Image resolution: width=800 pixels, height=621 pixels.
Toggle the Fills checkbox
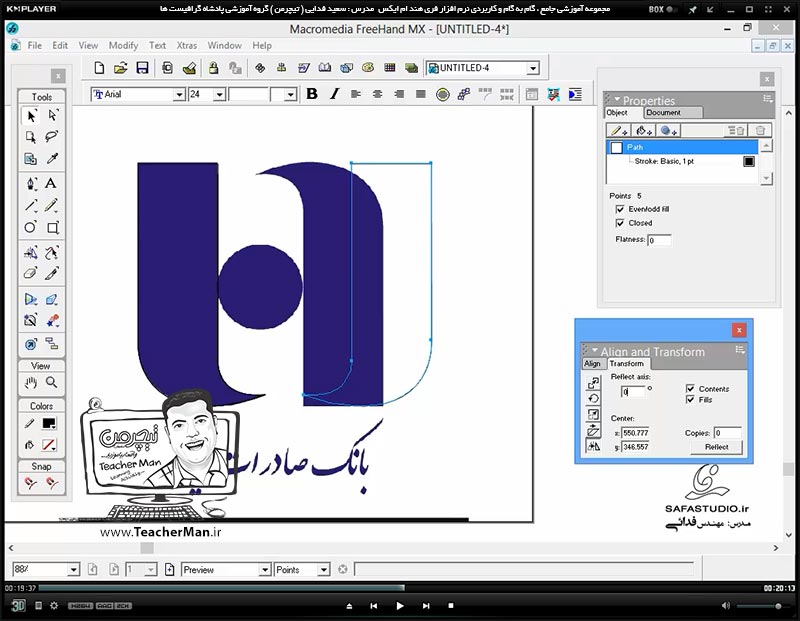point(690,400)
